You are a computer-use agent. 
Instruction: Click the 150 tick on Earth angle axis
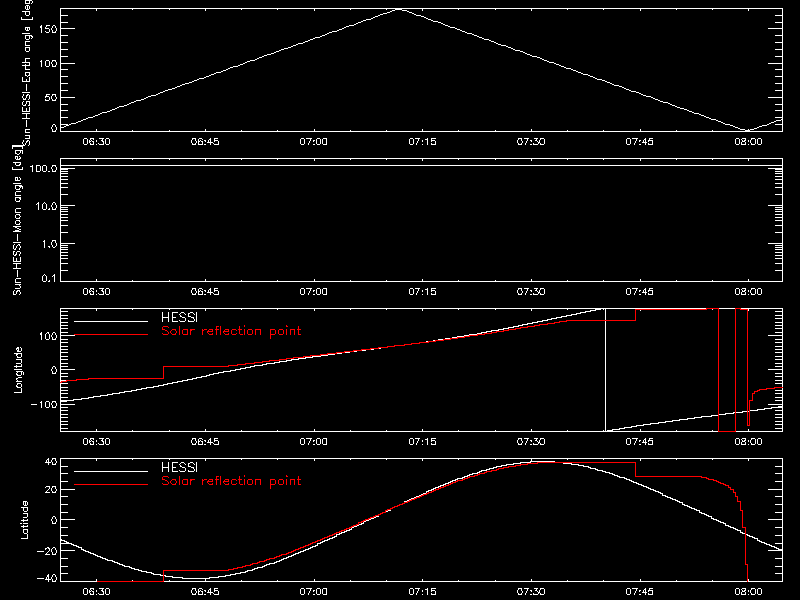(48, 29)
